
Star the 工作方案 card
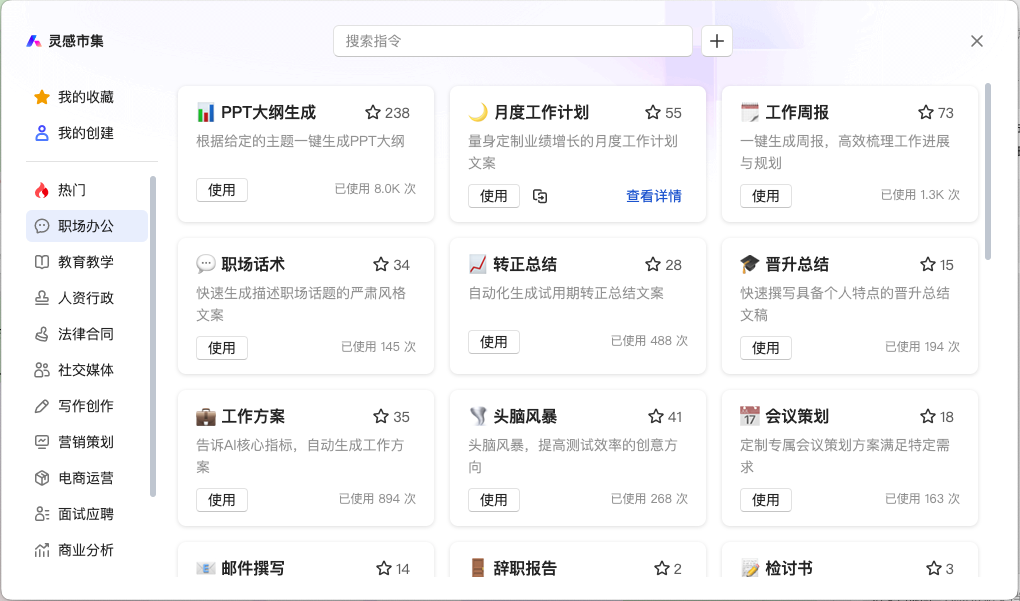click(x=381, y=416)
